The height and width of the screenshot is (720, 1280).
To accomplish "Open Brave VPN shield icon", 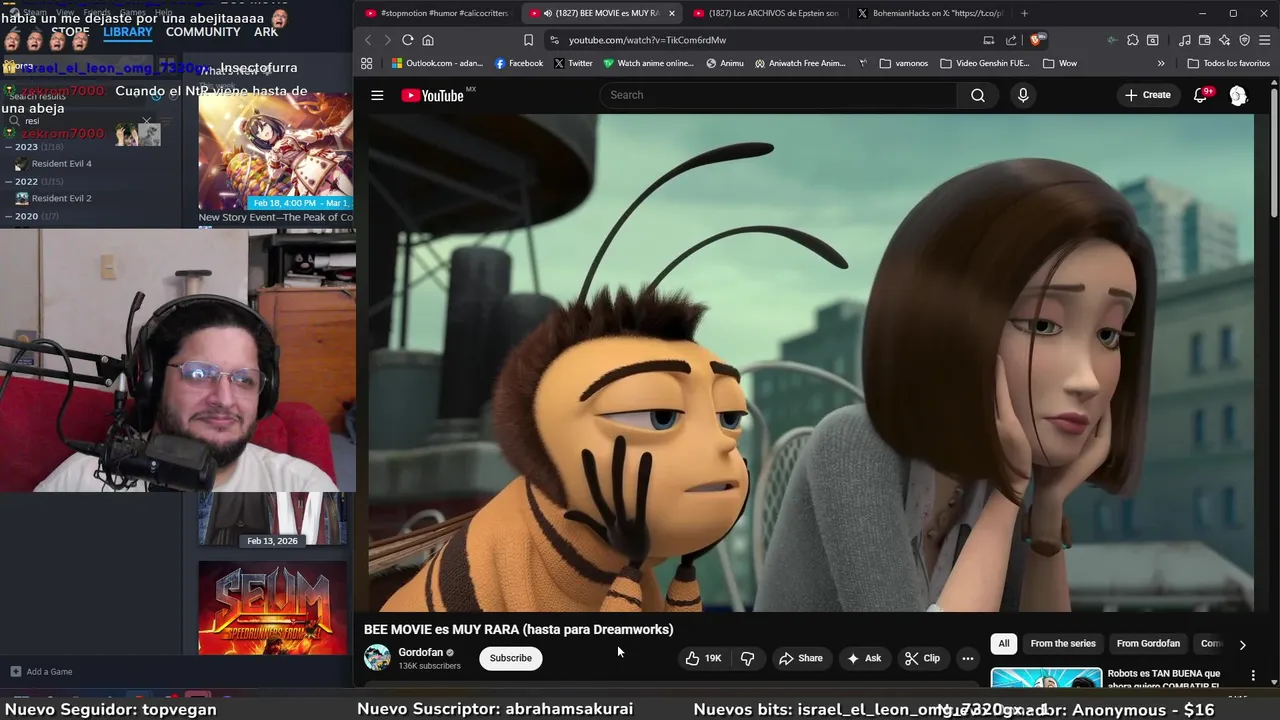I will 1244,40.
